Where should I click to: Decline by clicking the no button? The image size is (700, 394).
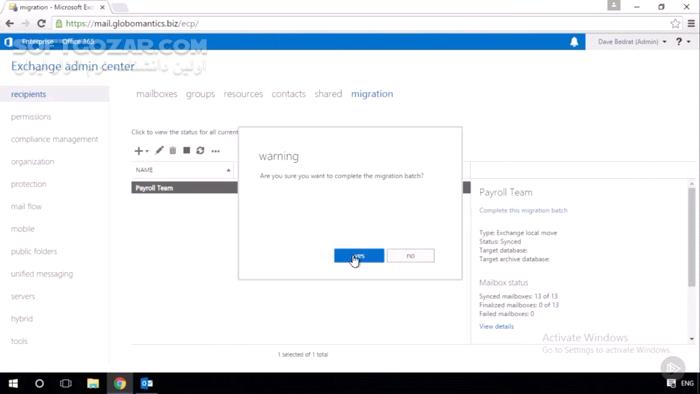coord(410,256)
